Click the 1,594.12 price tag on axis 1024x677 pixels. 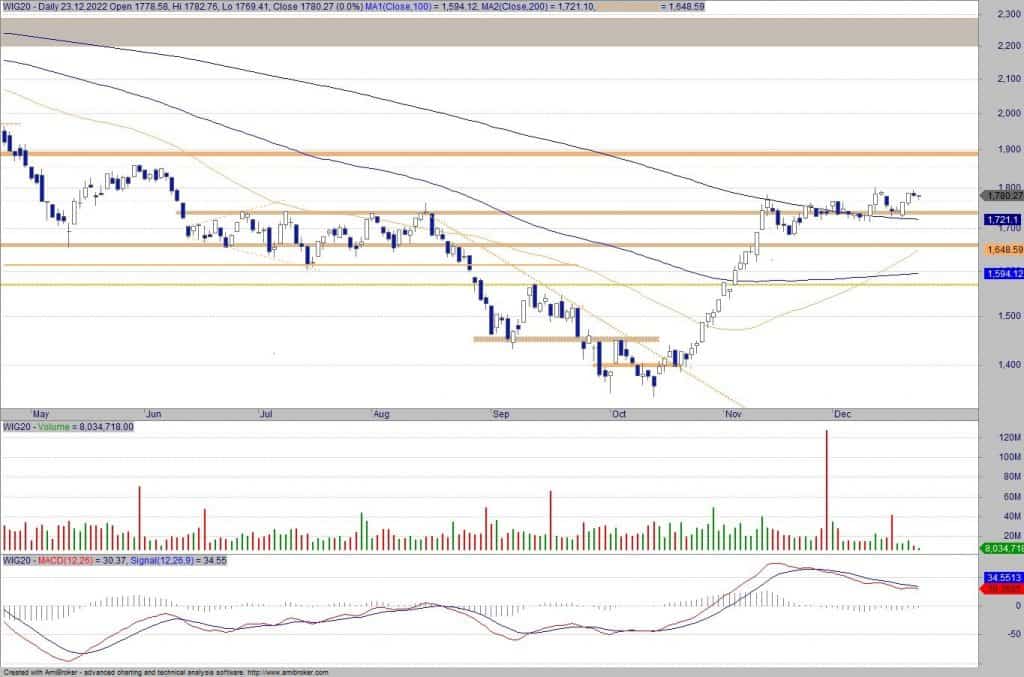tap(1000, 274)
